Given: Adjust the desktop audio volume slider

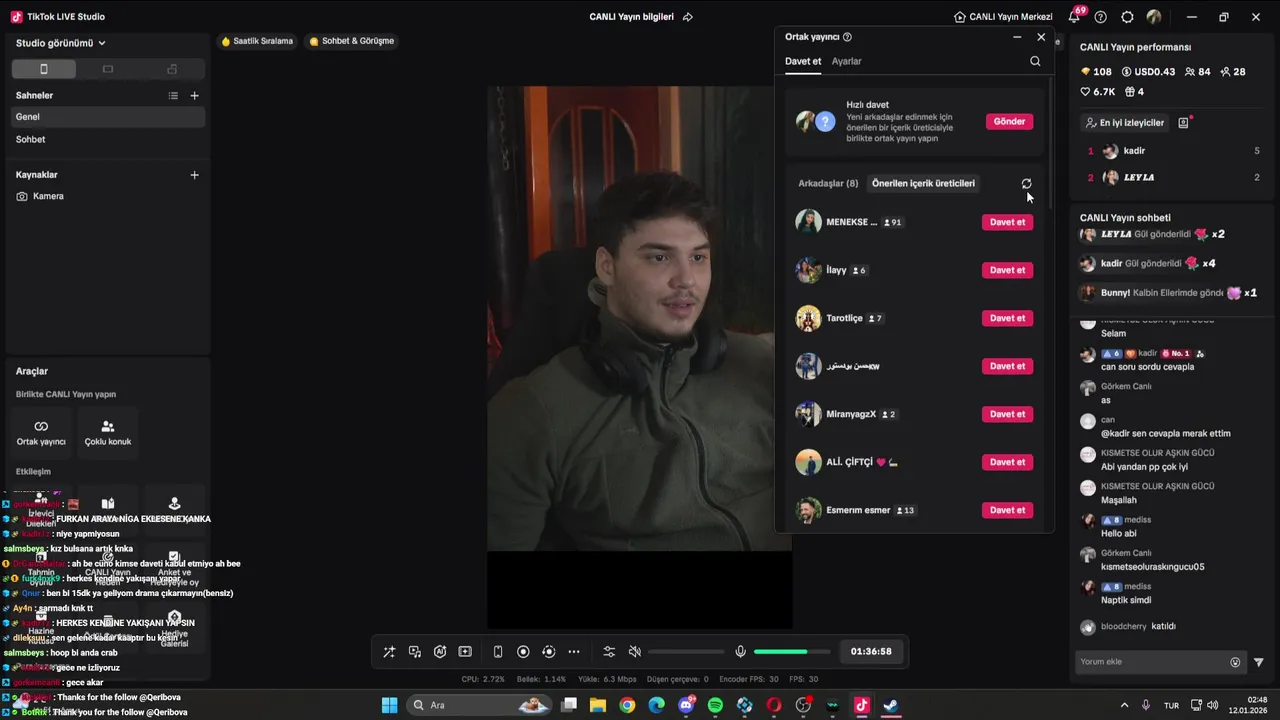Looking at the screenshot, I should [686, 652].
